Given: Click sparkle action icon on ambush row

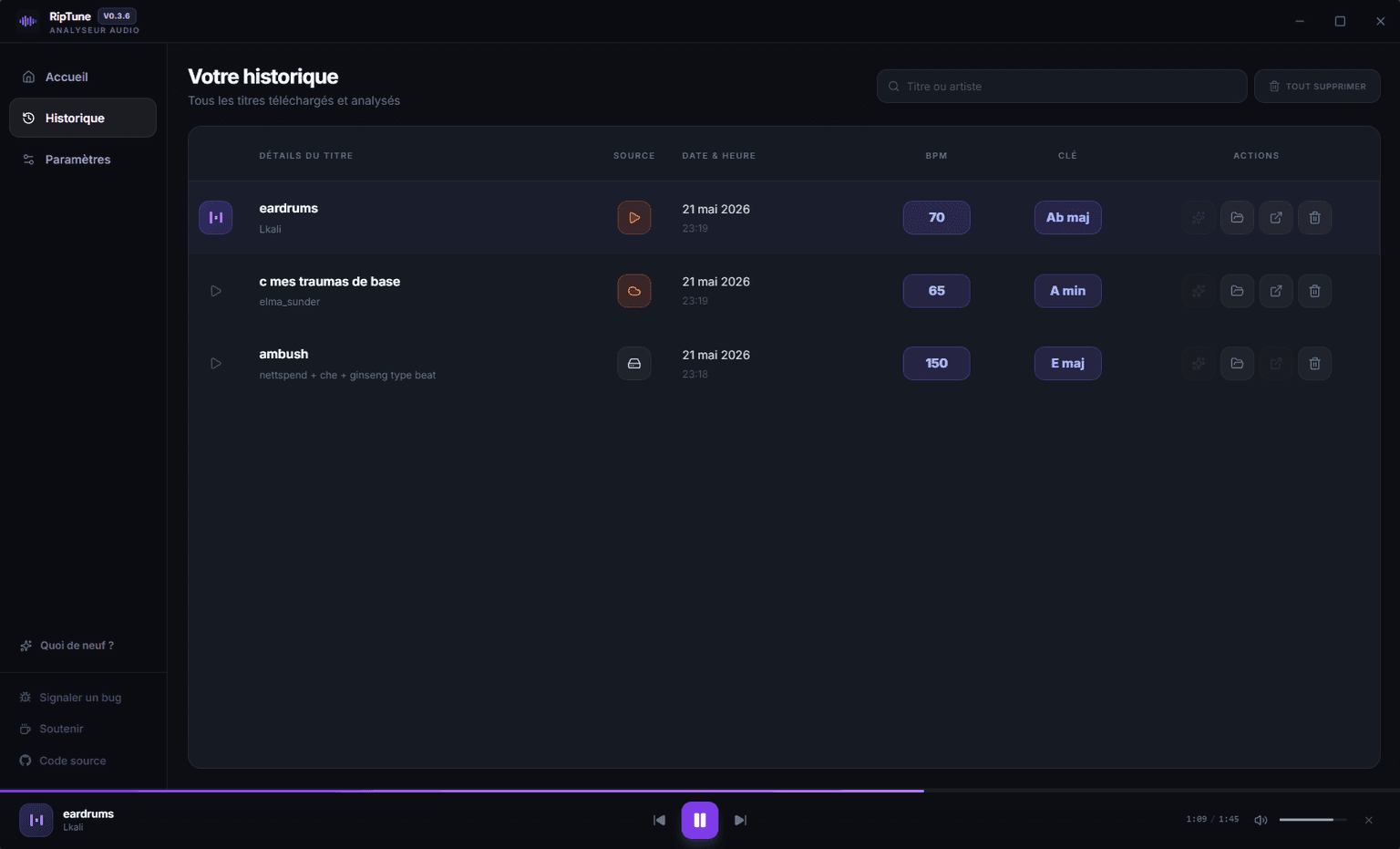Looking at the screenshot, I should click(x=1199, y=363).
